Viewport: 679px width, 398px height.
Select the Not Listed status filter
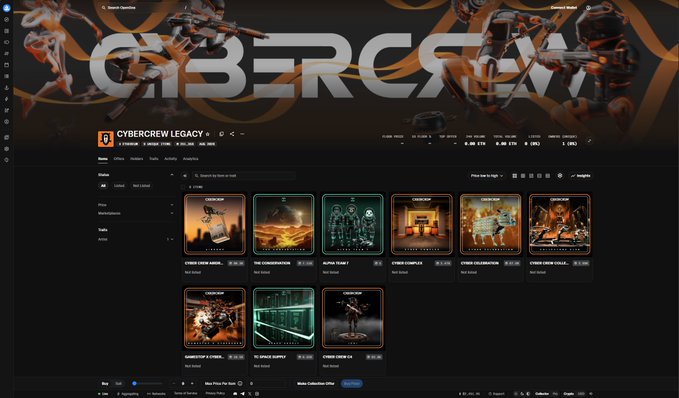coord(141,186)
